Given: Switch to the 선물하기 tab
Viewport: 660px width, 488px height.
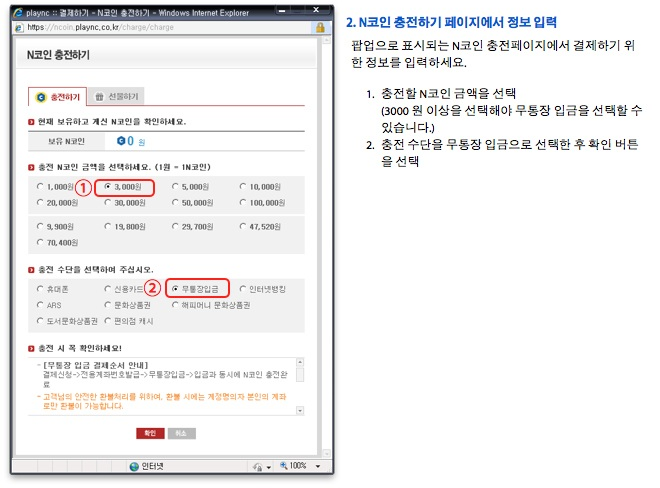Looking at the screenshot, I should [116, 96].
